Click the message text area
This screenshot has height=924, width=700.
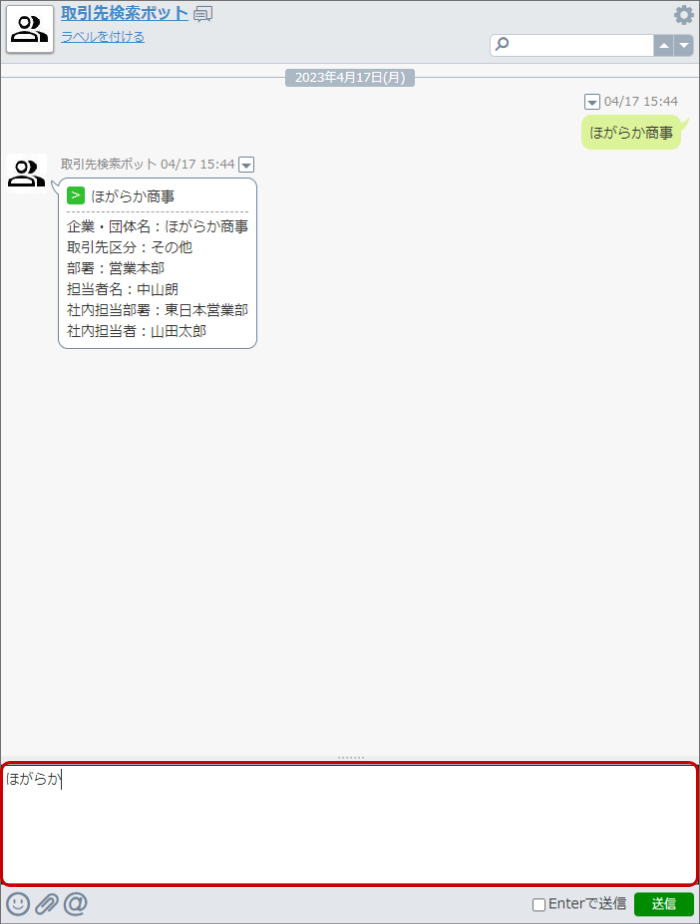click(350, 824)
